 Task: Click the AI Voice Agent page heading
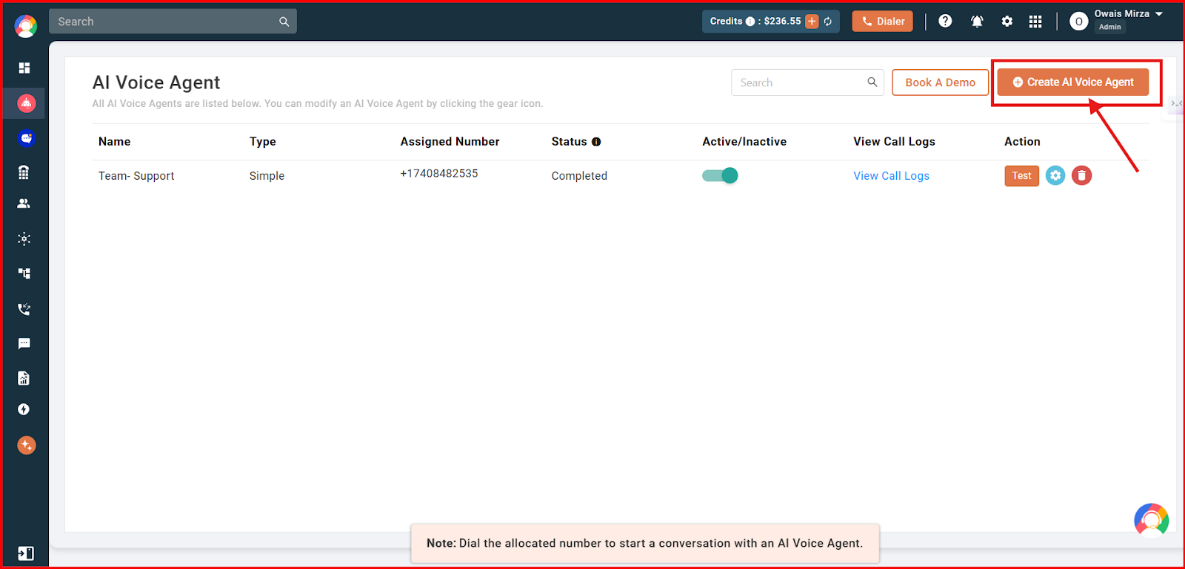(156, 82)
